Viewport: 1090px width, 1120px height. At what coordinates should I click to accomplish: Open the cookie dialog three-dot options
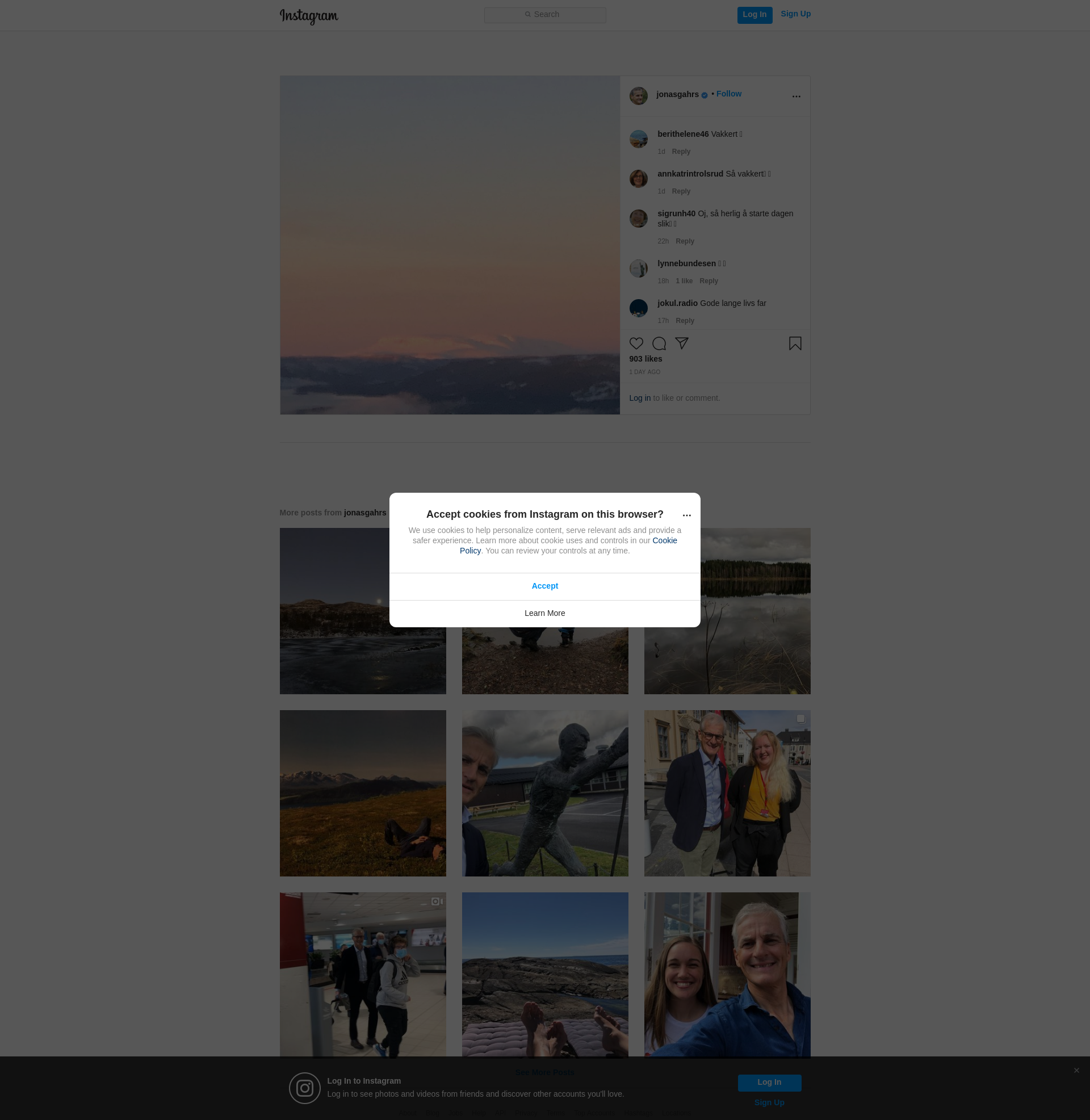686,515
